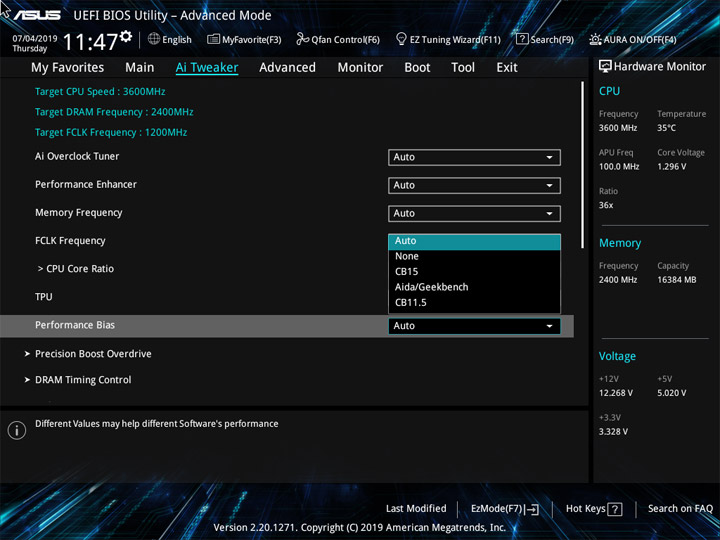The width and height of the screenshot is (720, 540).
Task: Select the TPU setting label
Action: point(44,297)
